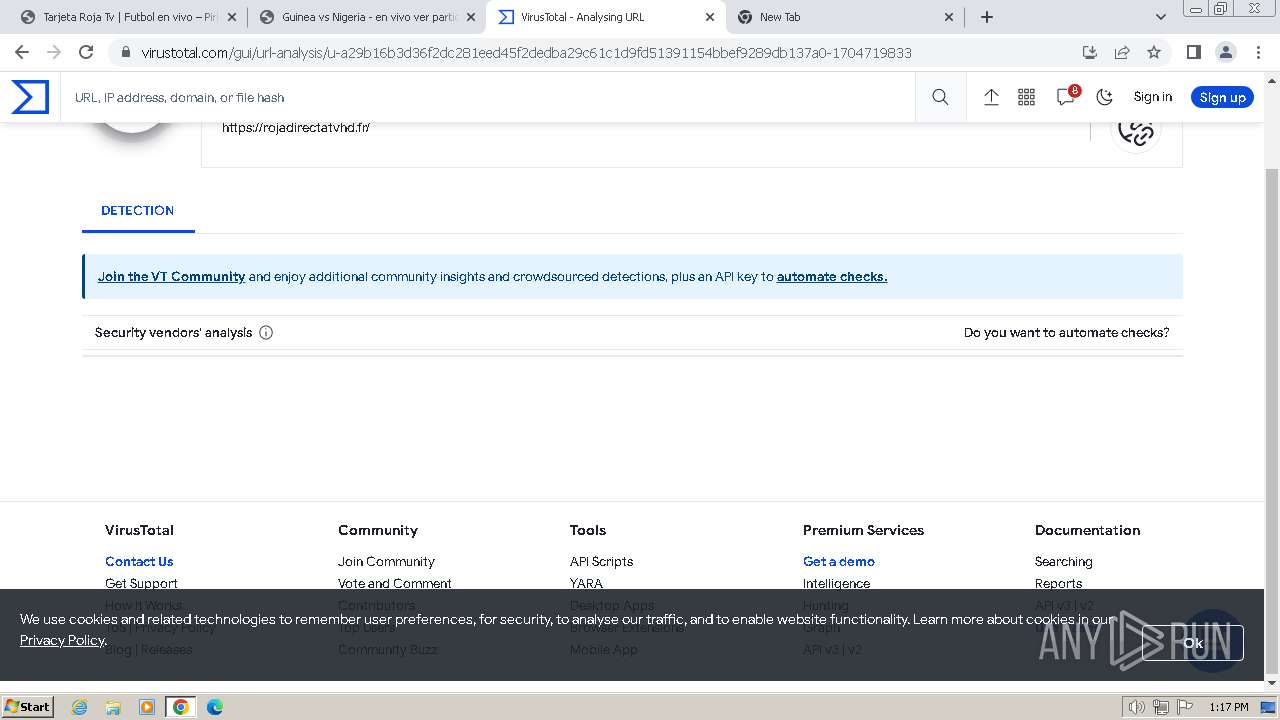Click the address bar URL
Viewport: 1280px width, 720px height.
(526, 53)
